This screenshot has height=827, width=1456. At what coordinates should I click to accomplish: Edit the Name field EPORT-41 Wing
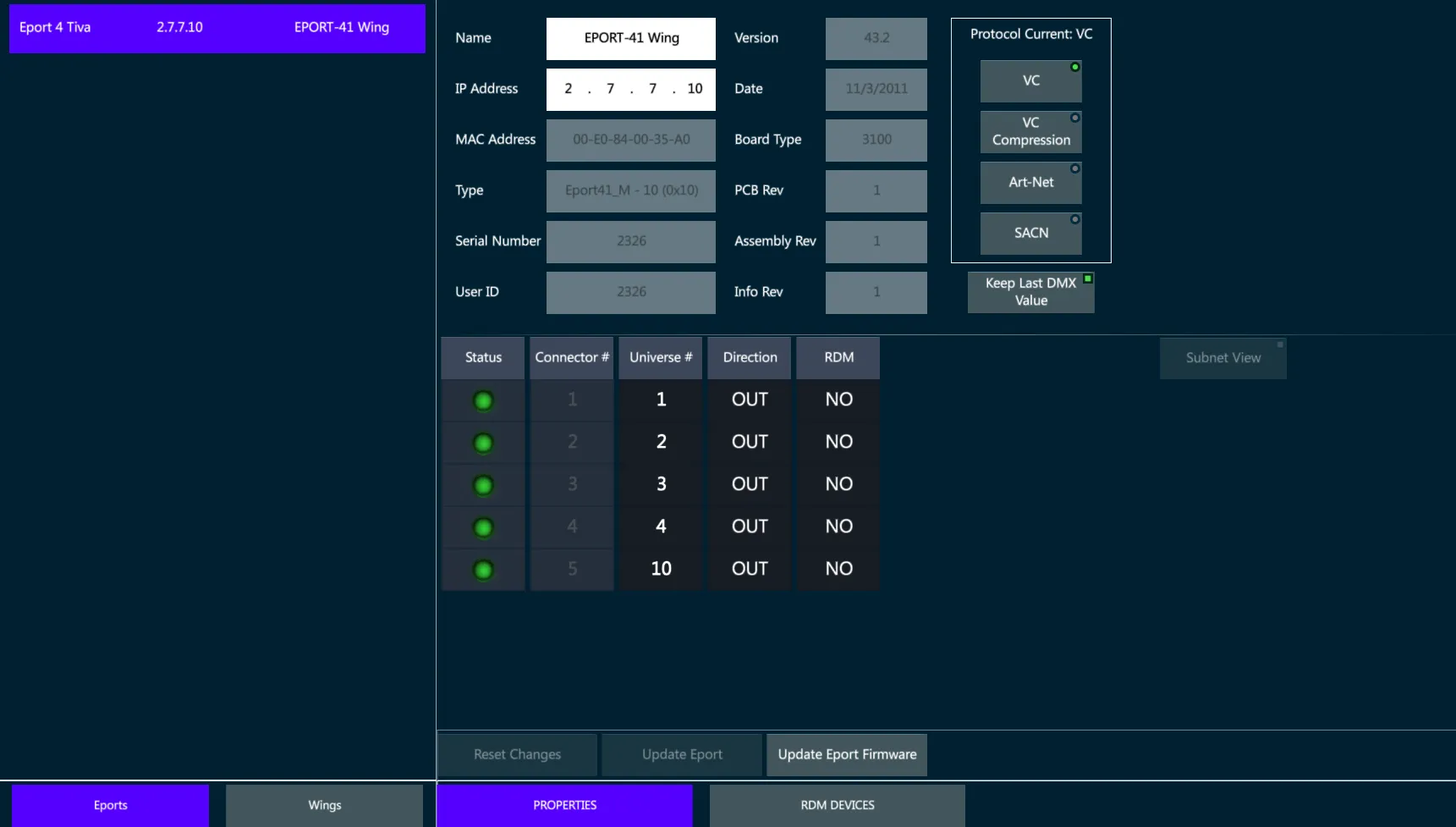coord(631,39)
